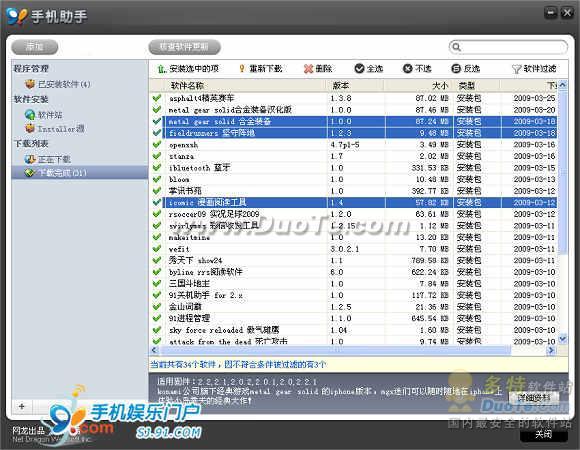This screenshot has height=450, width=580.
Task: Click size 7.70 MB of vefit
Action: (x=434, y=249)
